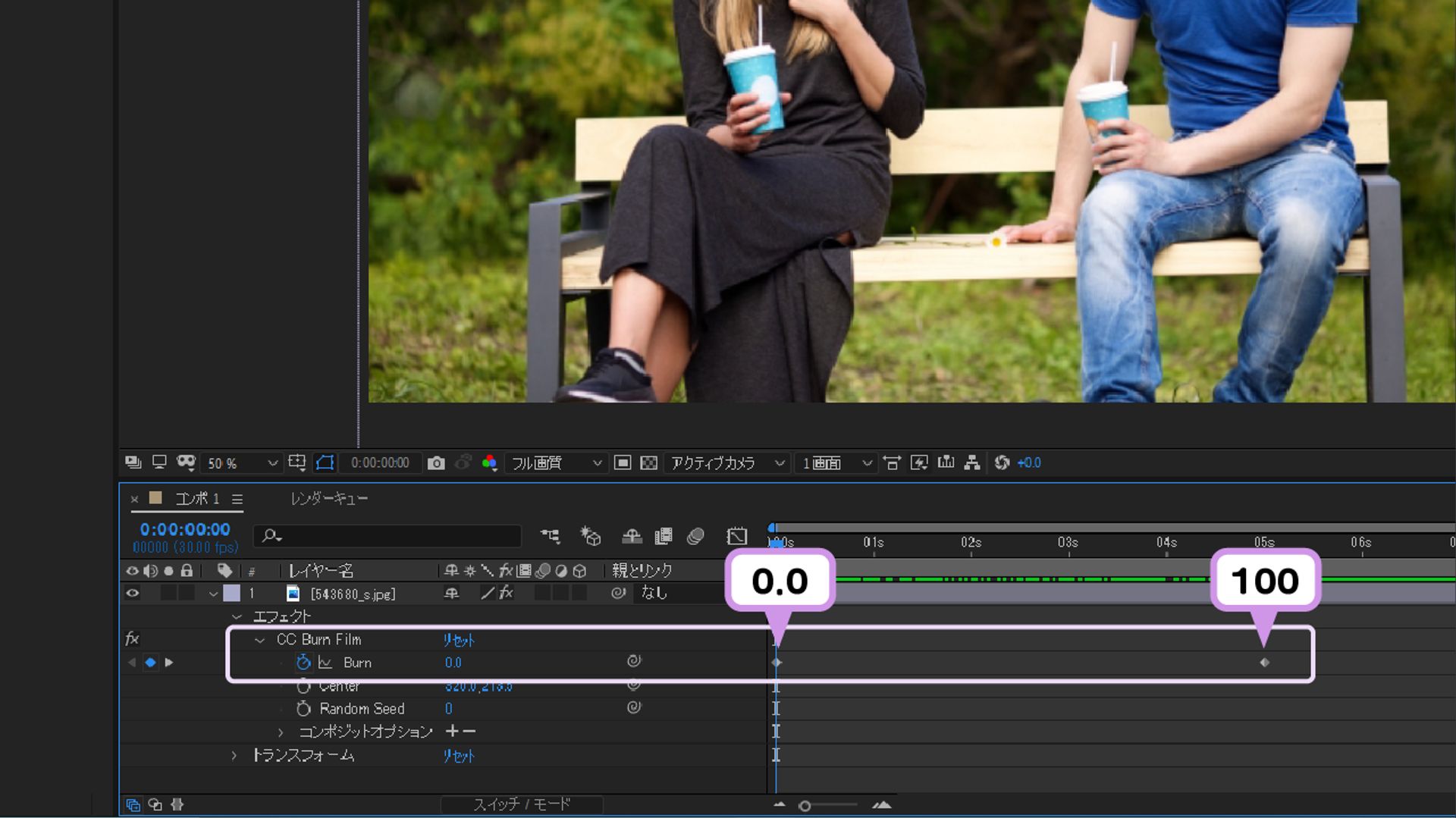Click the スイッチ / モード toggle button

click(522, 804)
